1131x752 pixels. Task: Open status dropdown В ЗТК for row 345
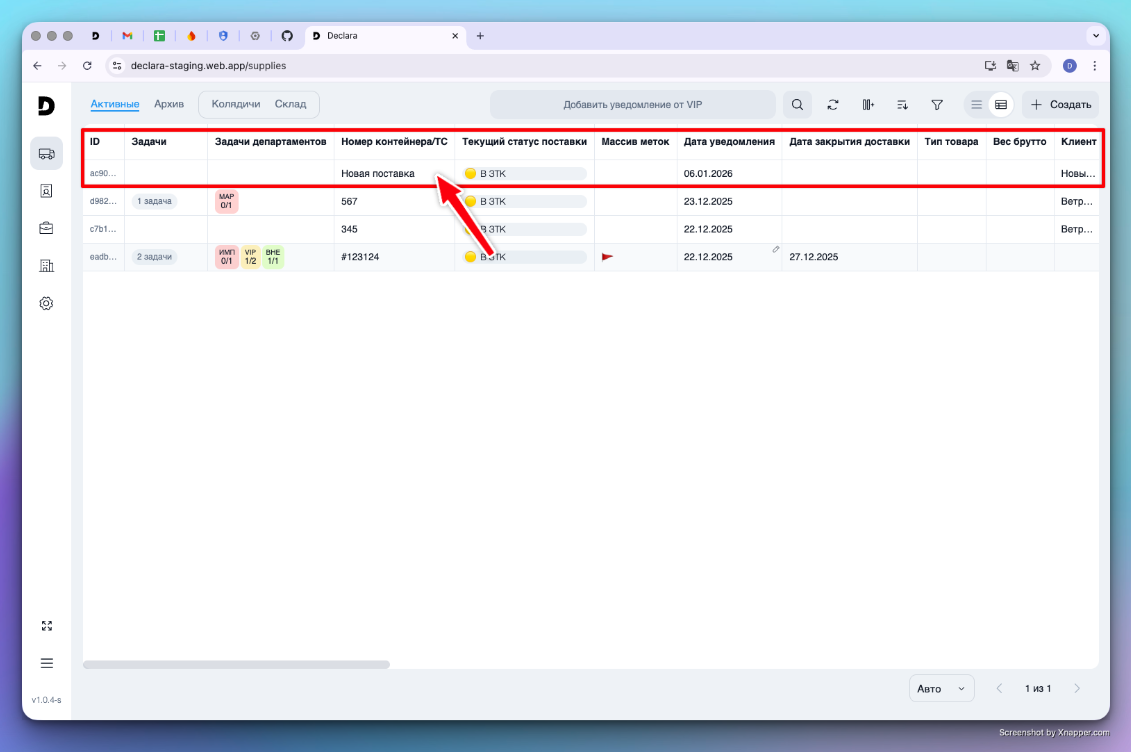(524, 229)
